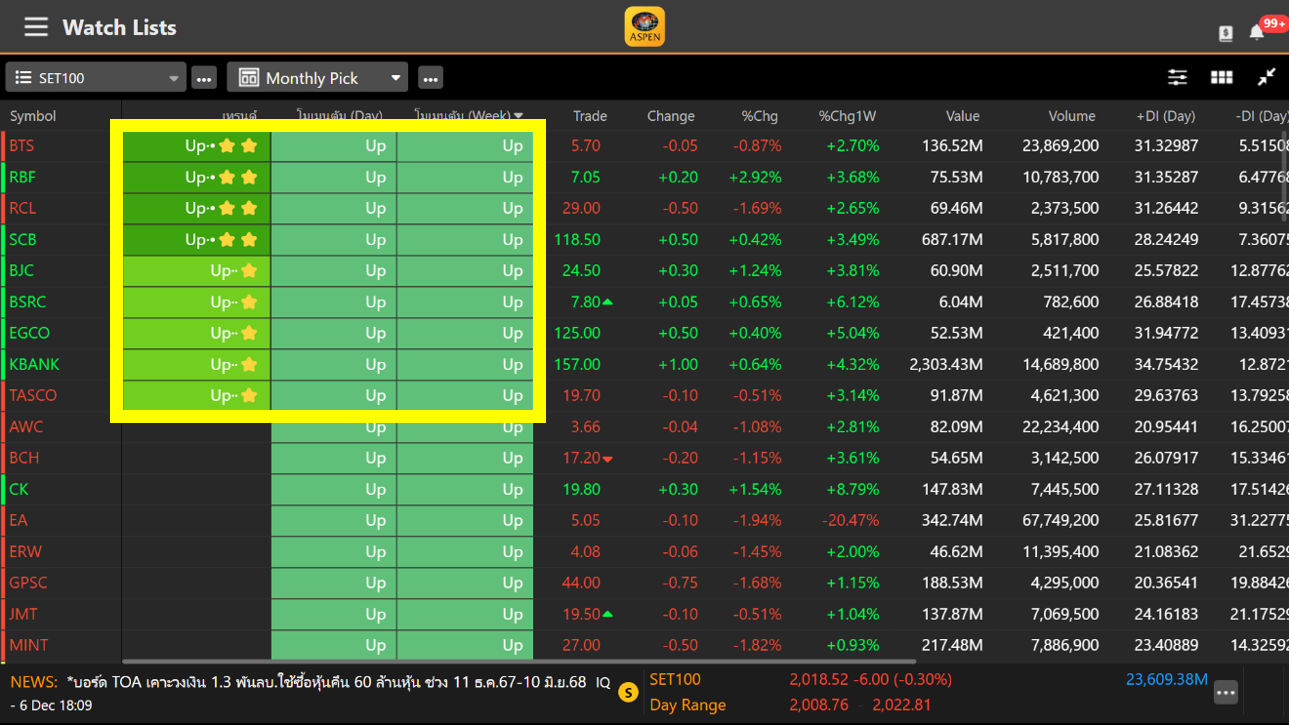Open the notifications bell
Screen dimensions: 1289x725
click(1257, 32)
